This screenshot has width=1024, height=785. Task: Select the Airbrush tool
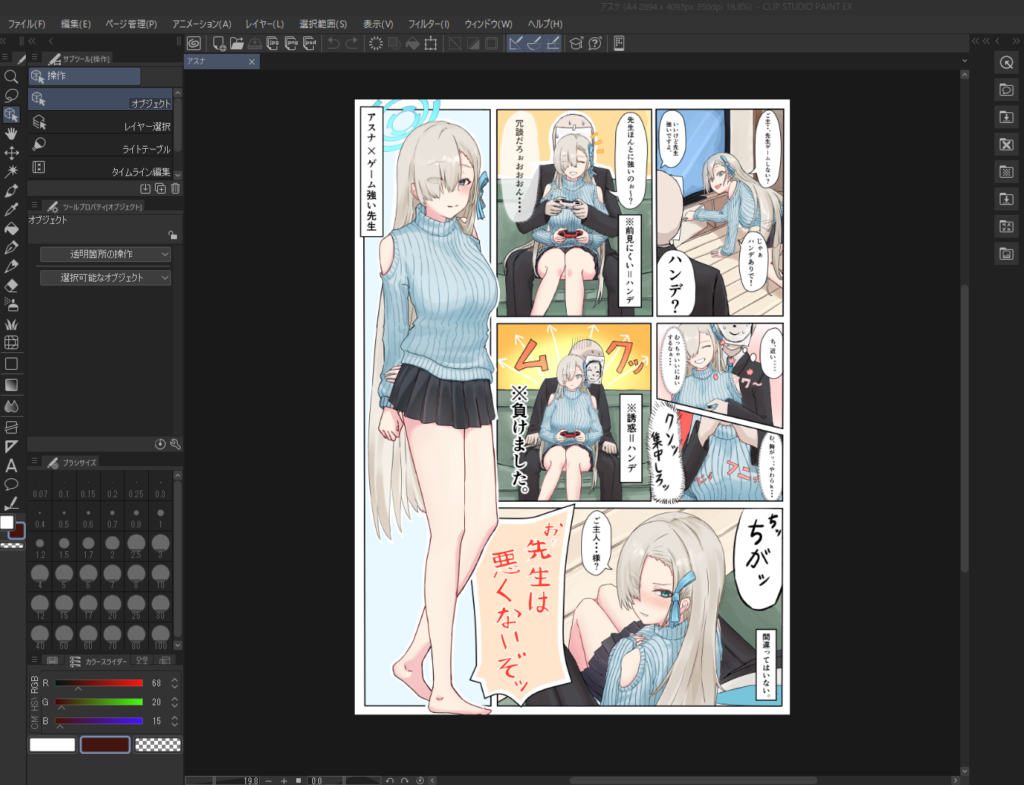(11, 304)
